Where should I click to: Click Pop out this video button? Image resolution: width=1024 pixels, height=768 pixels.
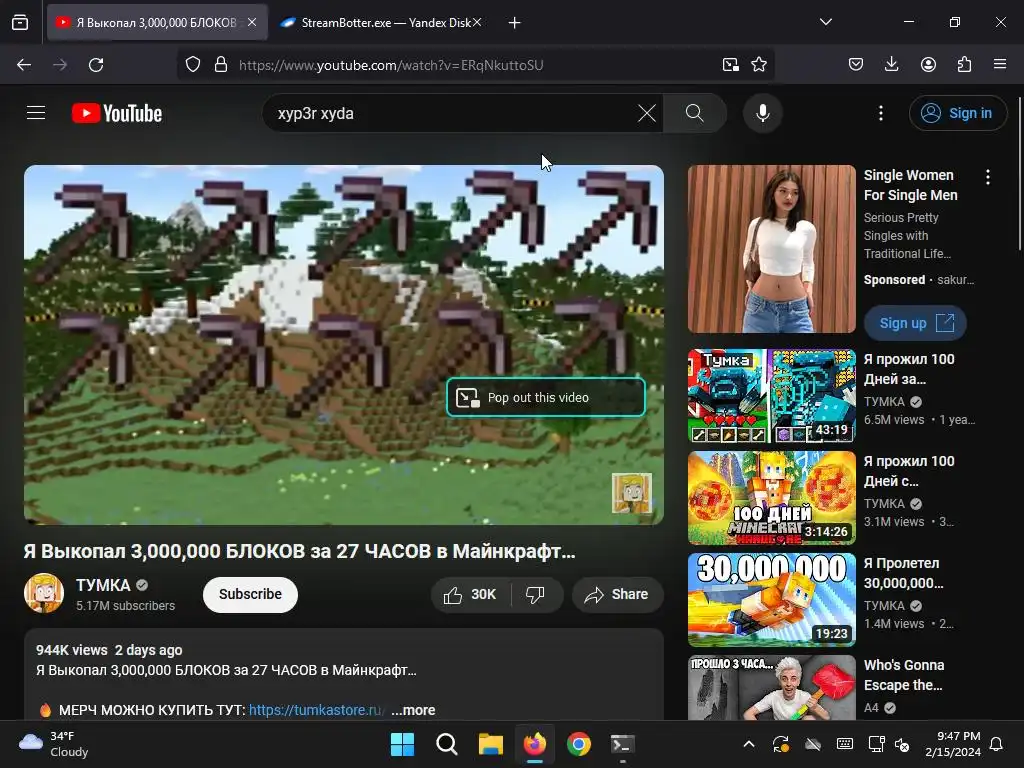545,397
